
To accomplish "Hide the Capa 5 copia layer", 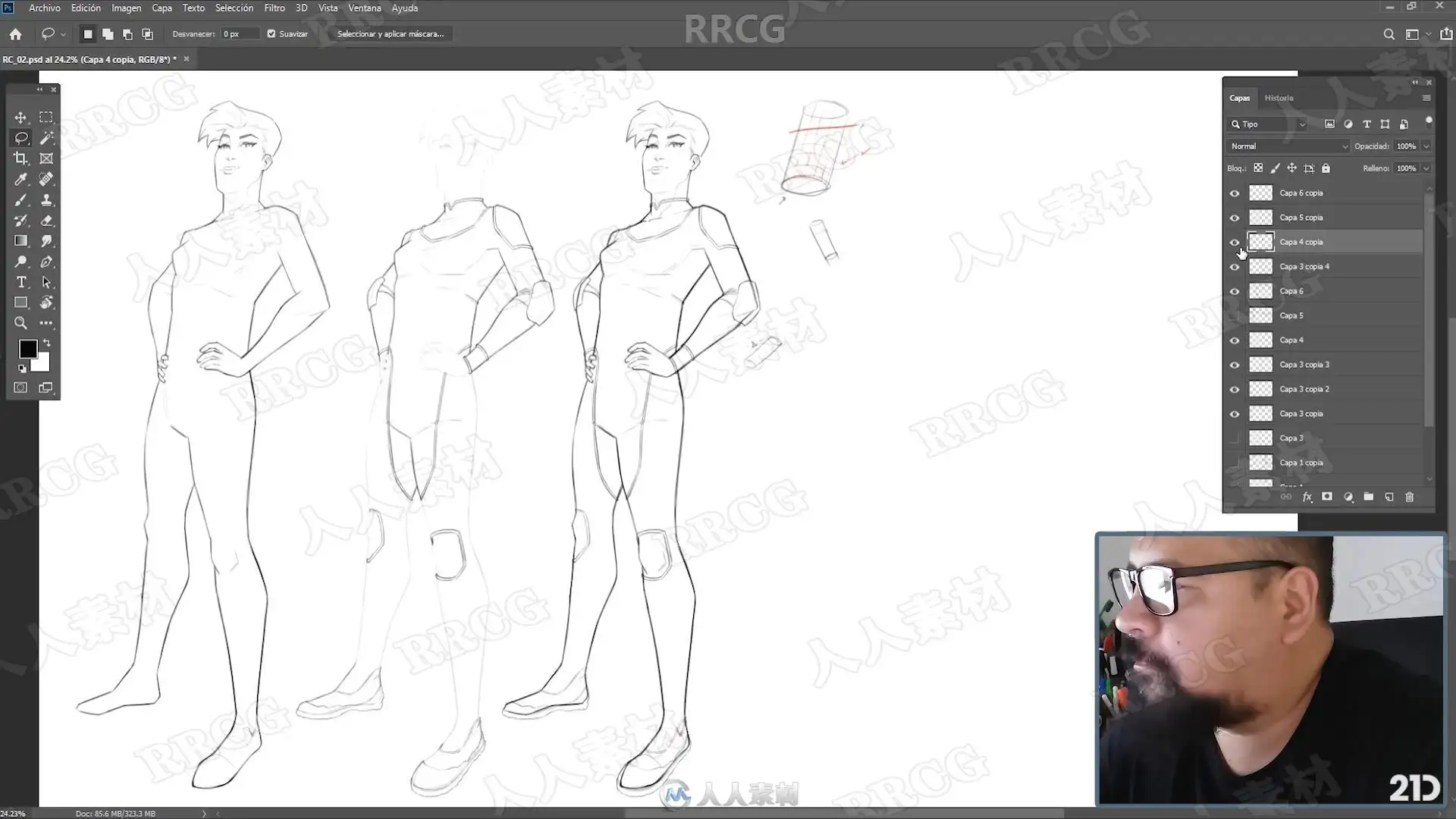I will click(x=1235, y=218).
